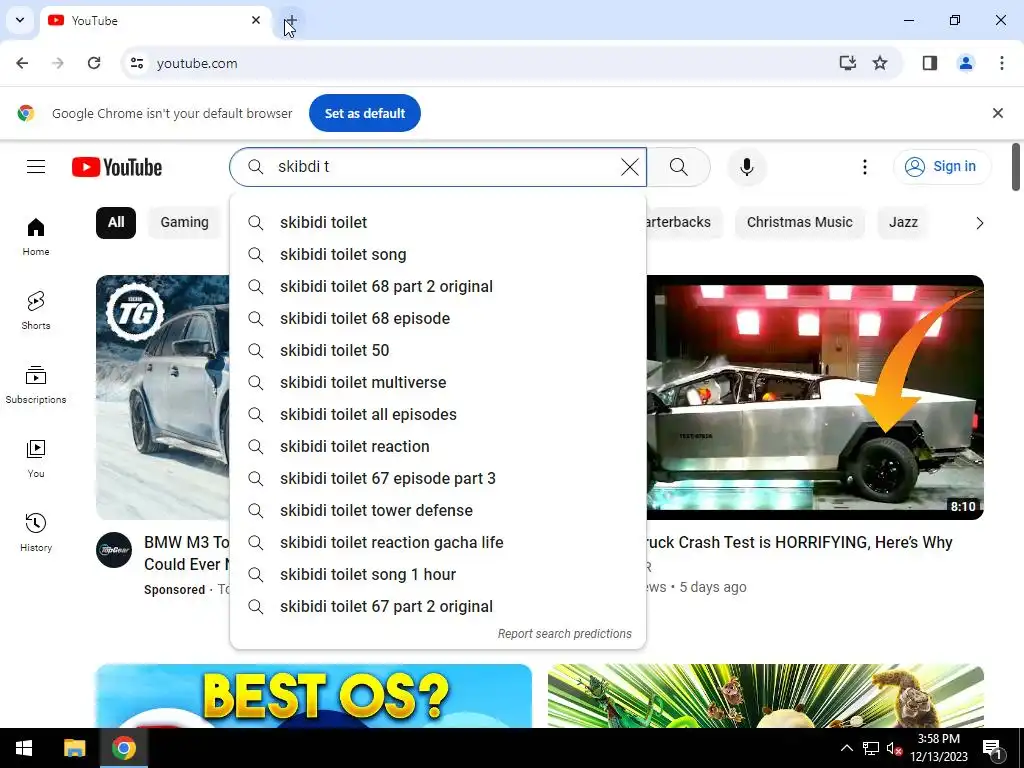Go to Home in sidebar
Viewport: 1024px width, 768px height.
click(36, 237)
